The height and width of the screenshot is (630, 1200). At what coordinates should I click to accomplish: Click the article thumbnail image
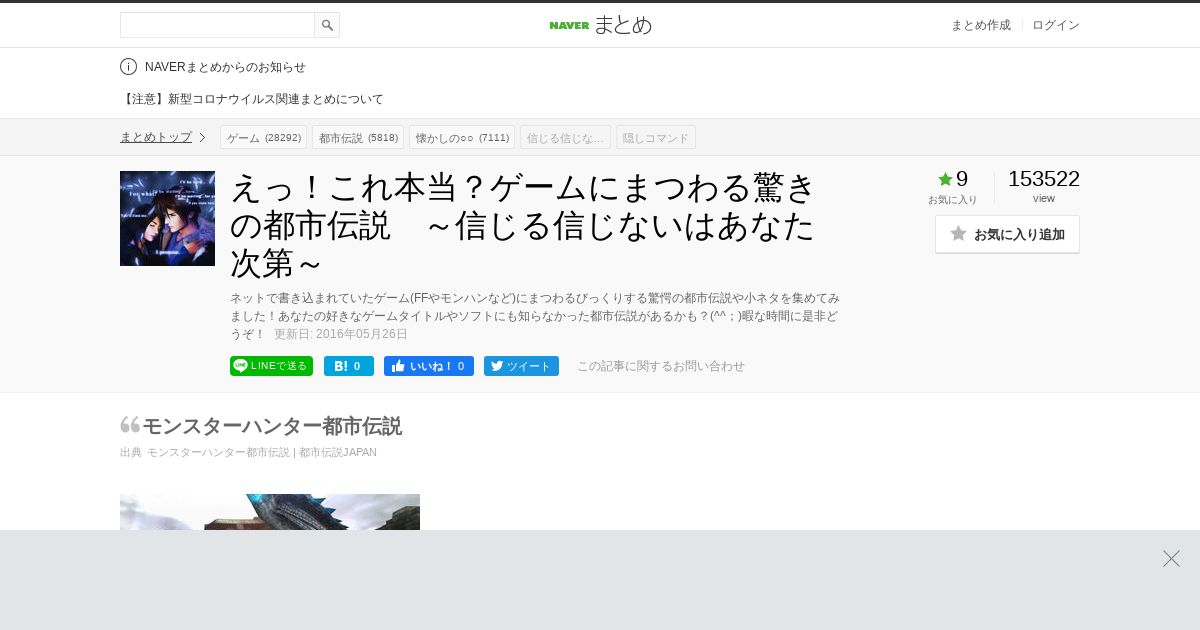(x=167, y=218)
